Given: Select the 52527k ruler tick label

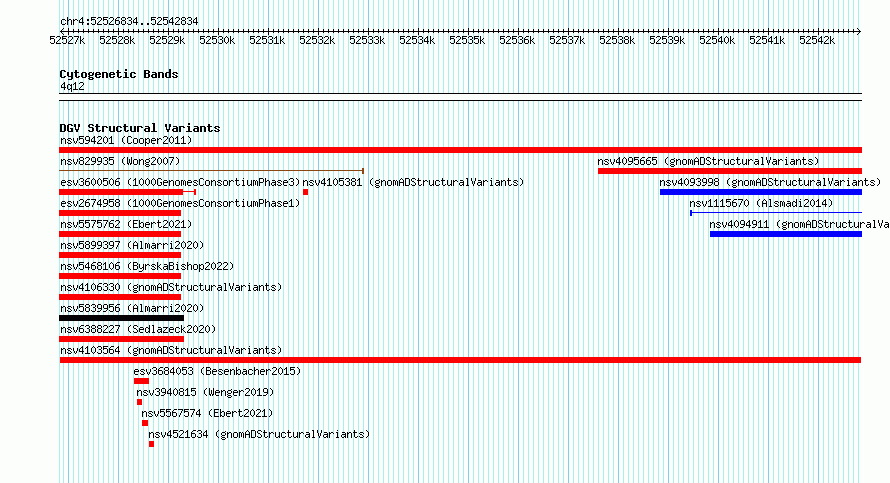Looking at the screenshot, I should coord(67,40).
